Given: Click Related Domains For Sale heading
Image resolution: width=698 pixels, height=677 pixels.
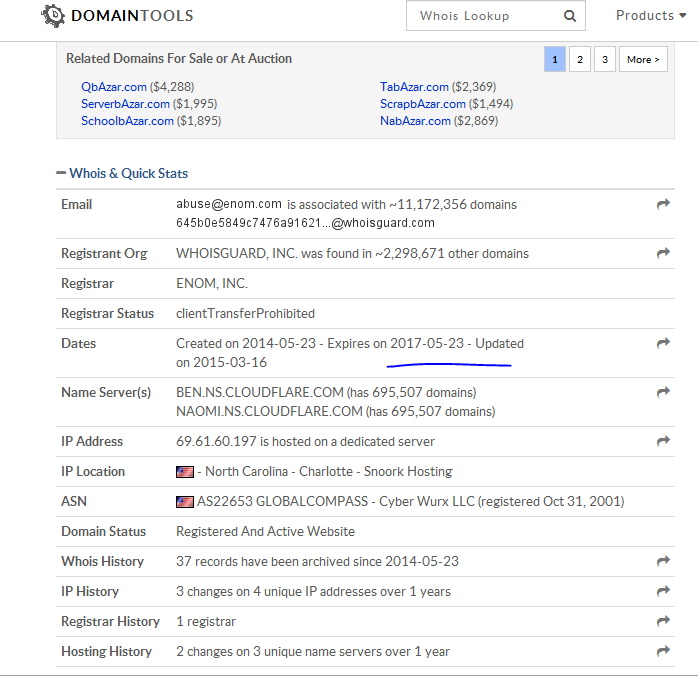Looking at the screenshot, I should [x=179, y=58].
